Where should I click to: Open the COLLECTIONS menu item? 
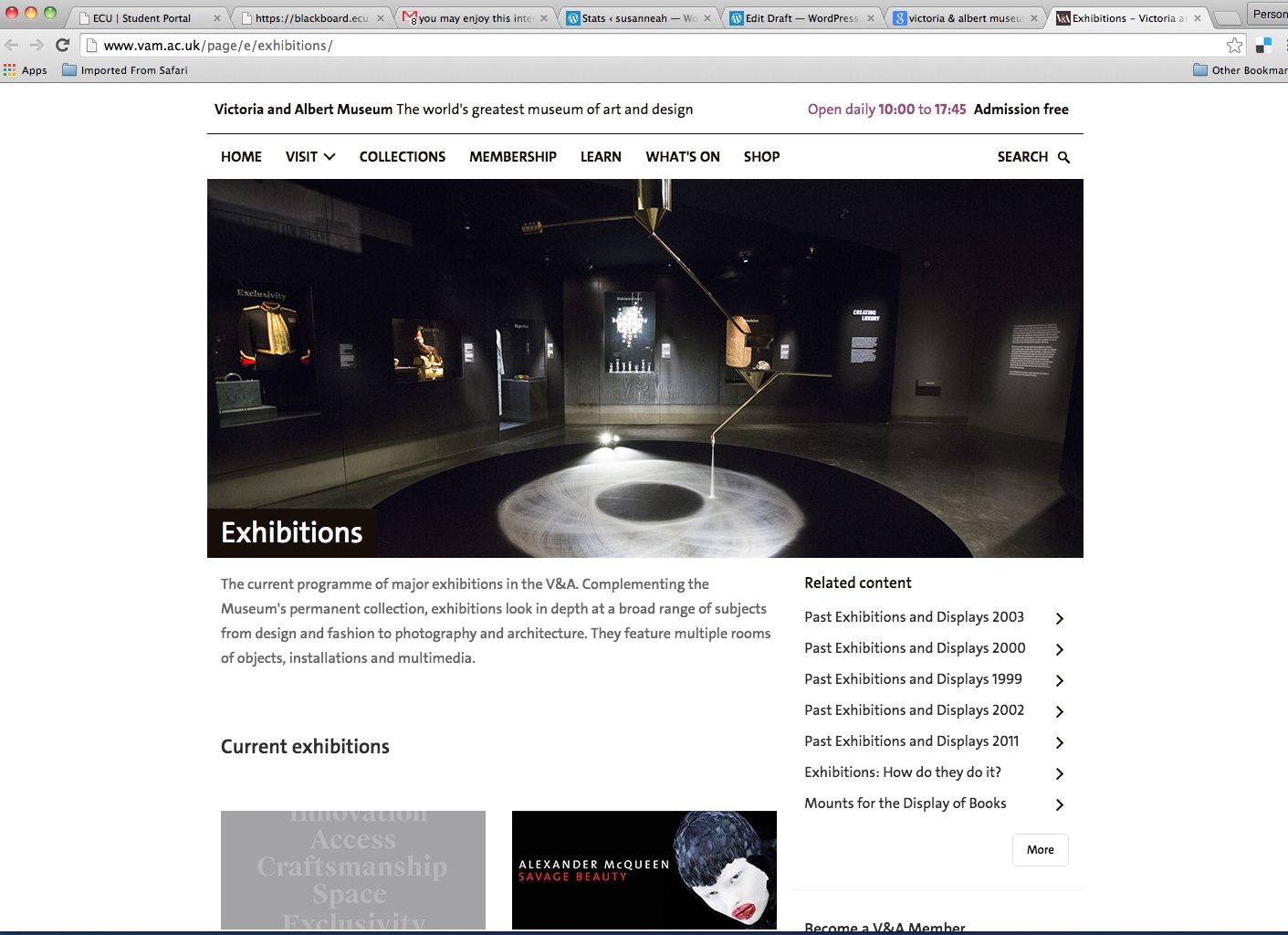point(403,157)
